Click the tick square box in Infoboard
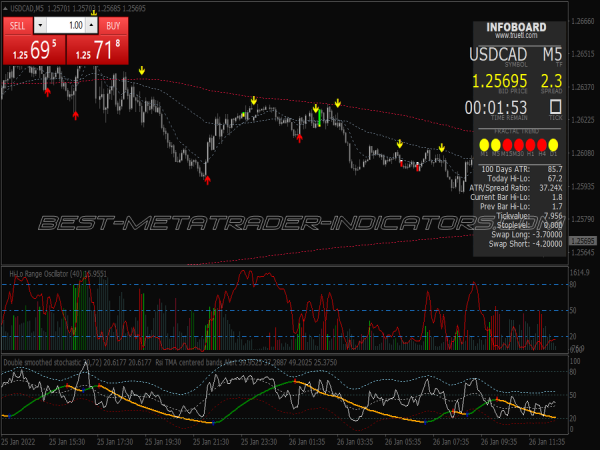Screen dimensions: 600x450 click(555, 105)
